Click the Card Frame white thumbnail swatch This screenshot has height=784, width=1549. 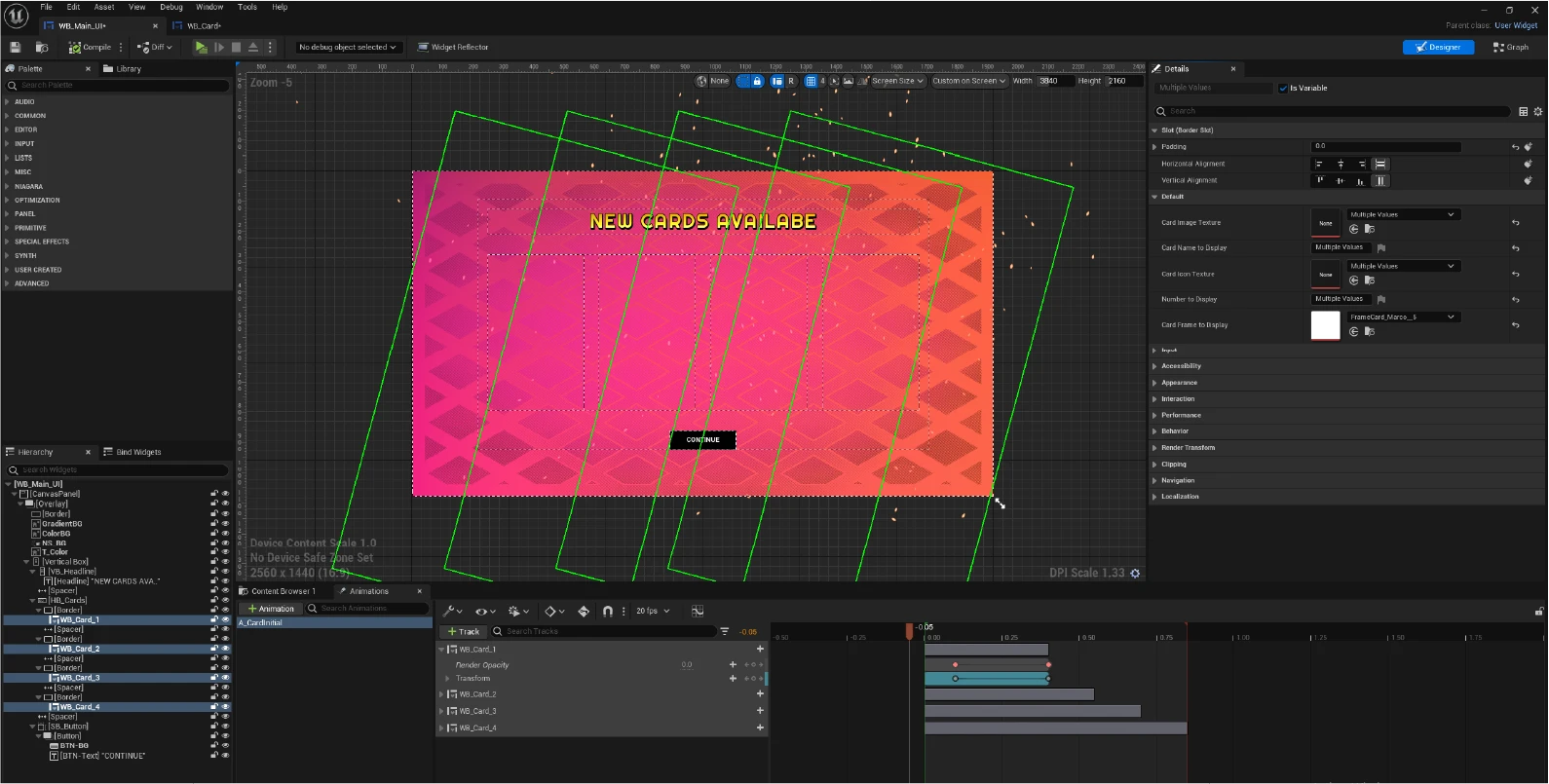pos(1325,325)
